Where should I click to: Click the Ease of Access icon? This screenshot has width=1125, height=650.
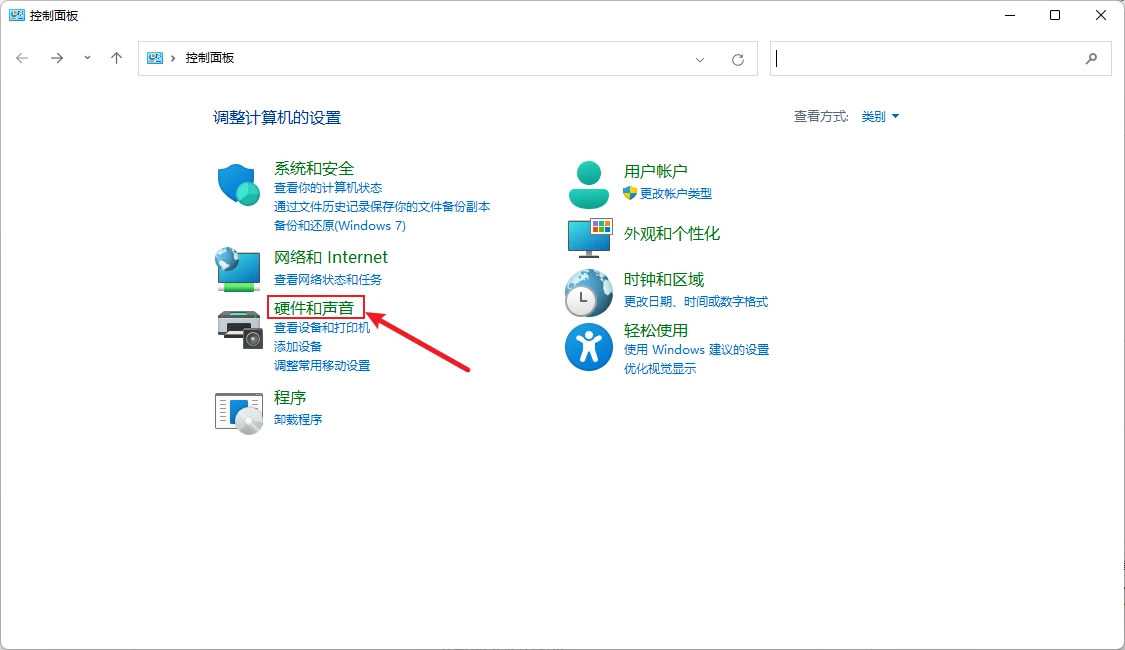(588, 347)
